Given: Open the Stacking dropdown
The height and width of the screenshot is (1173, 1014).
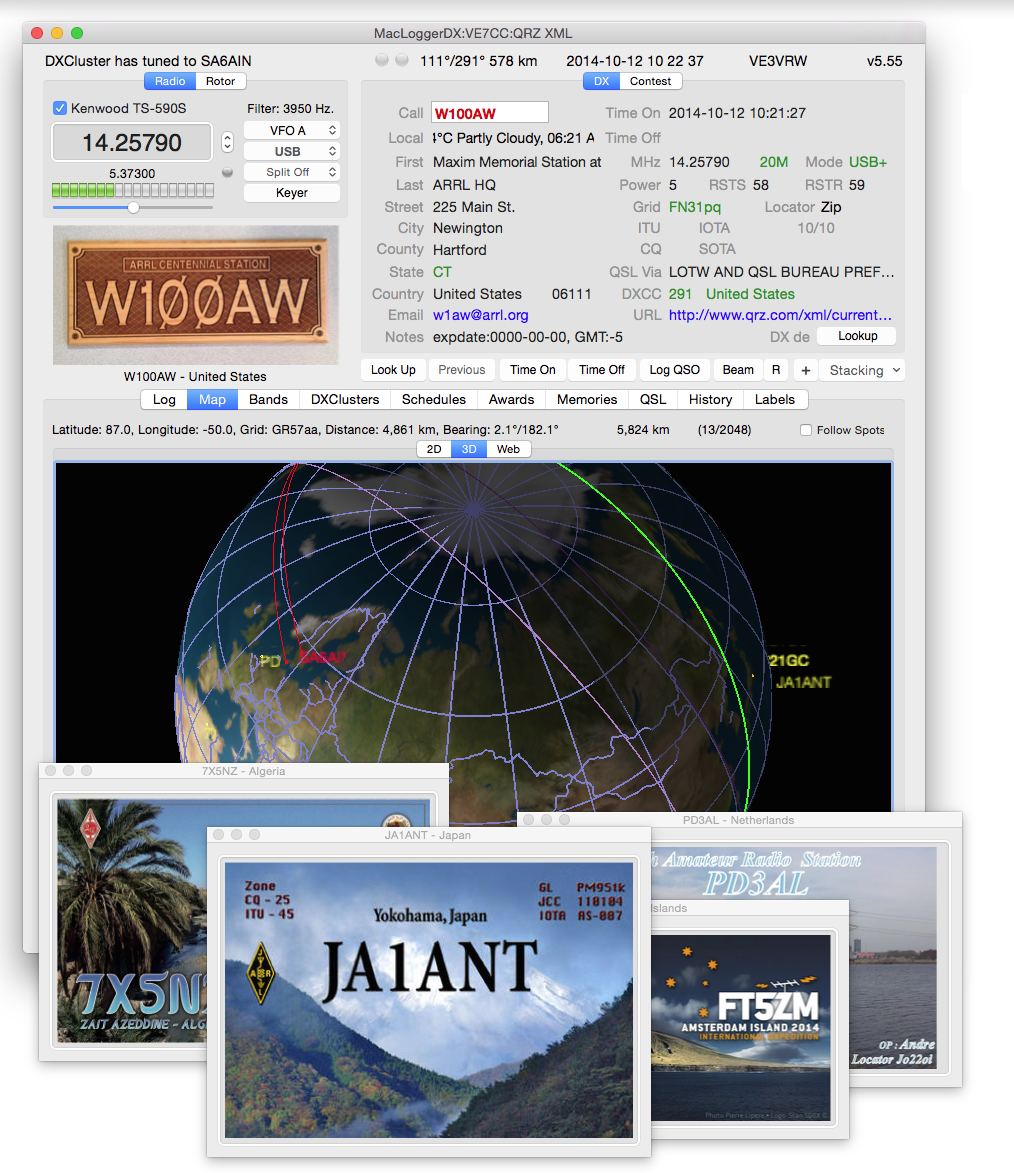Looking at the screenshot, I should click(x=863, y=370).
